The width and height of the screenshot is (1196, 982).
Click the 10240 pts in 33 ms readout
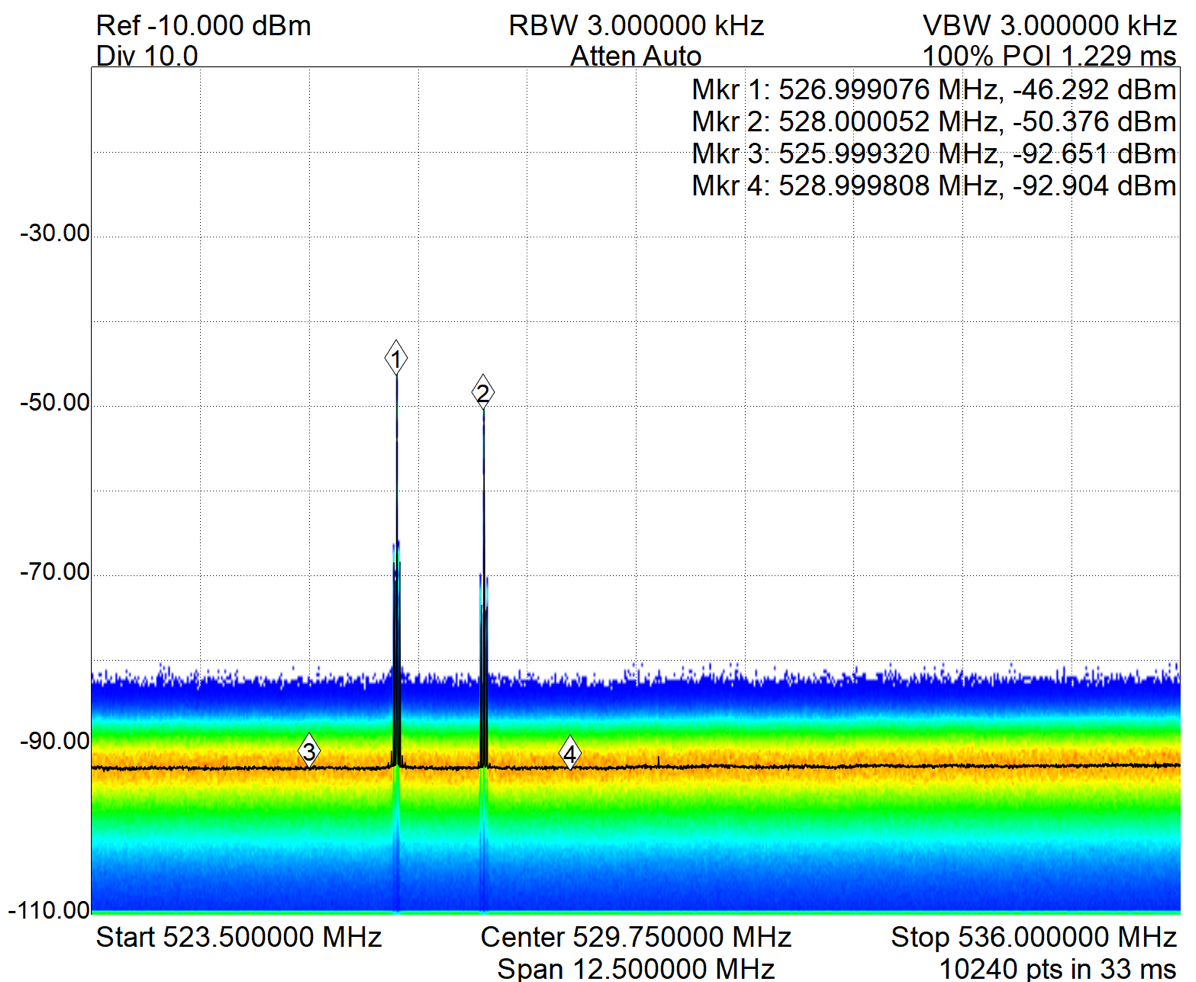[x=1058, y=968]
